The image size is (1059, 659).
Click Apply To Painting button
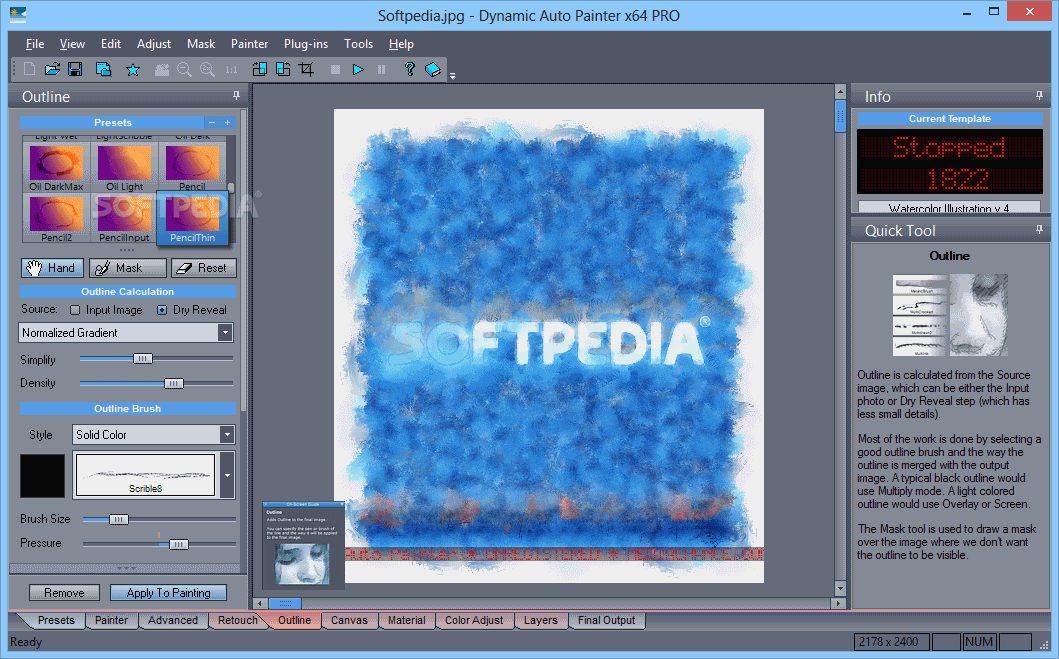(168, 592)
